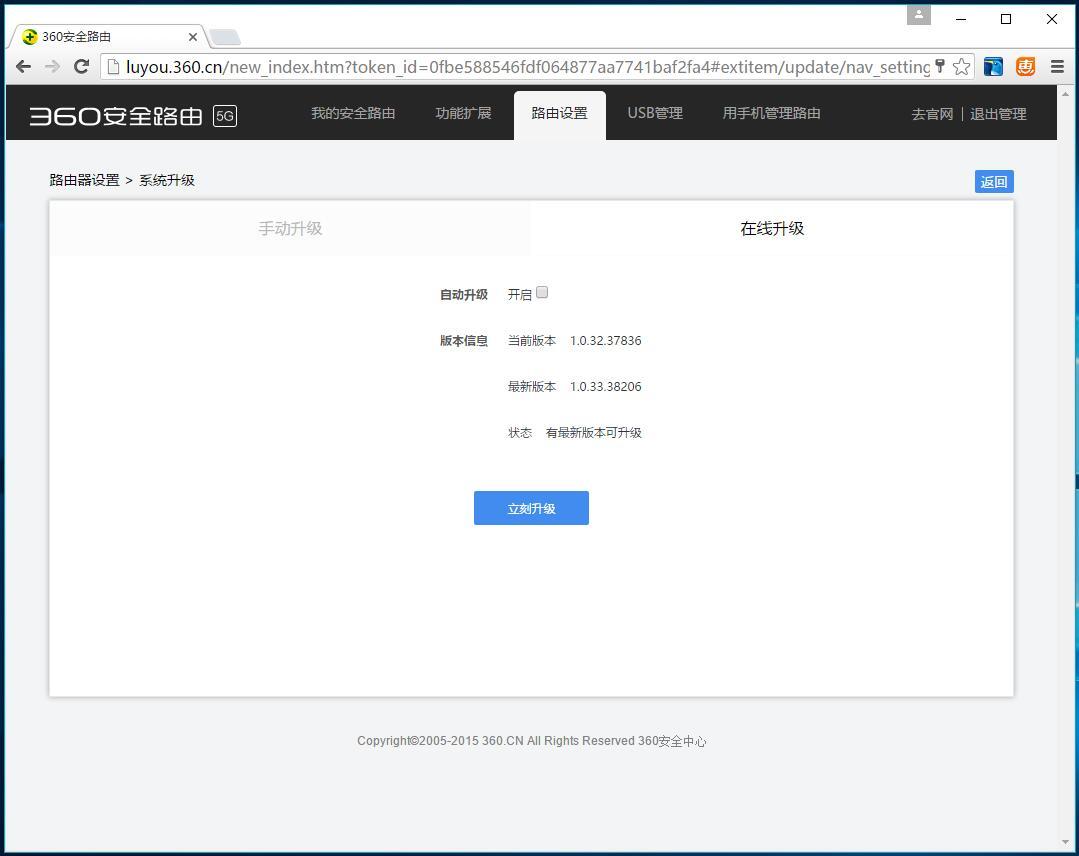The width and height of the screenshot is (1079, 856).
Task: Click the user profile icon above the window controls
Action: (918, 15)
